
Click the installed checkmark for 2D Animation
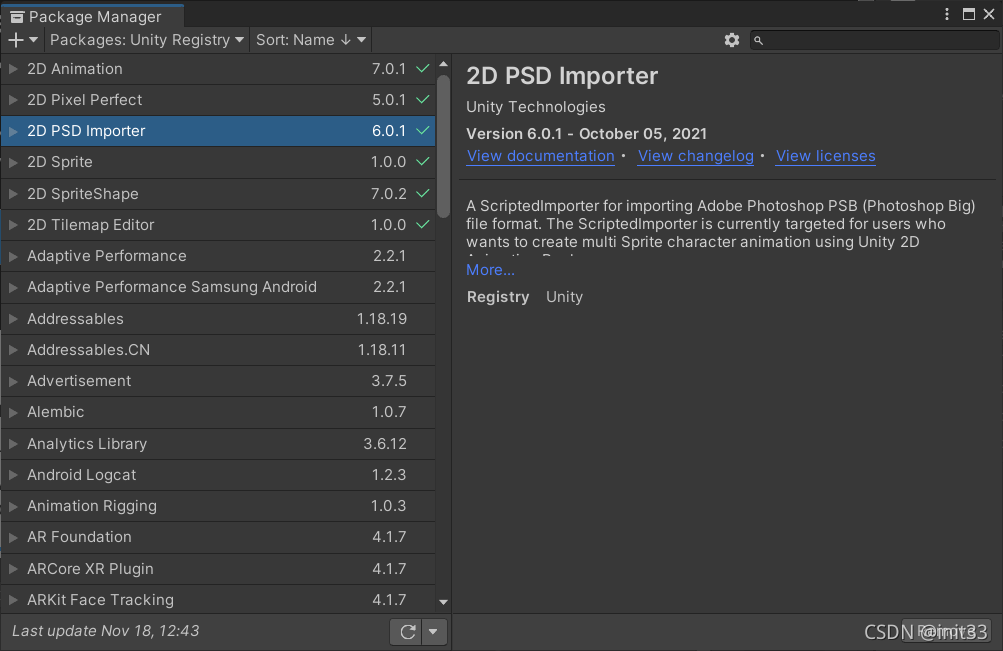(422, 68)
